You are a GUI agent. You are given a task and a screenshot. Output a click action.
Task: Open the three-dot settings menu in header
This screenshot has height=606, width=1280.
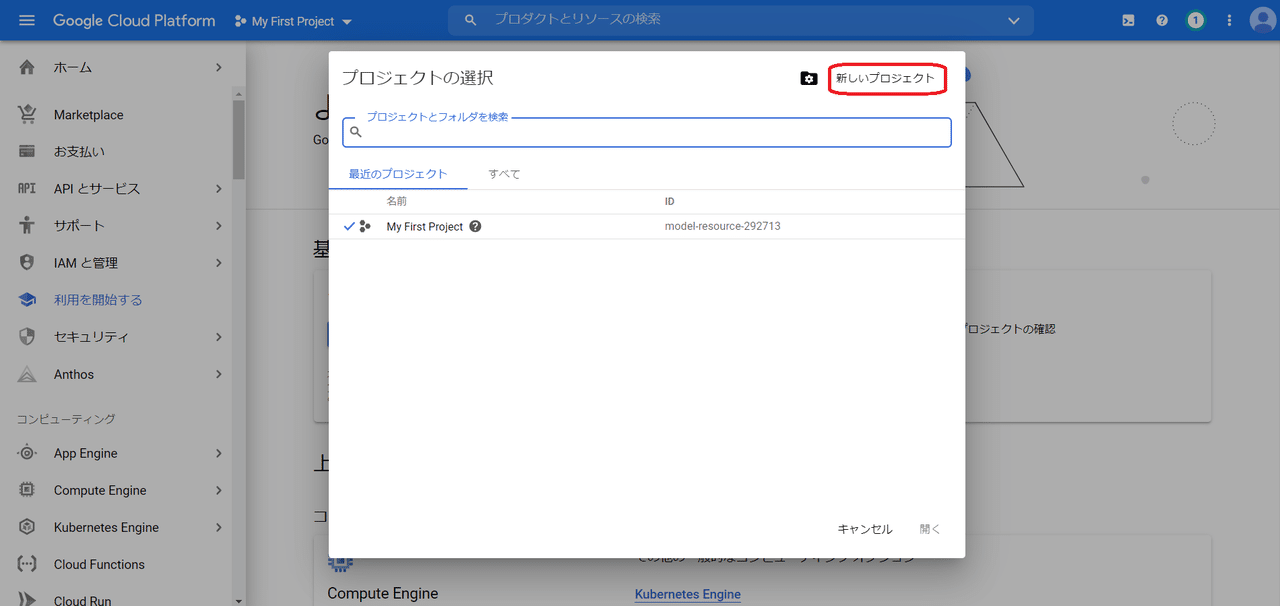tap(1229, 20)
